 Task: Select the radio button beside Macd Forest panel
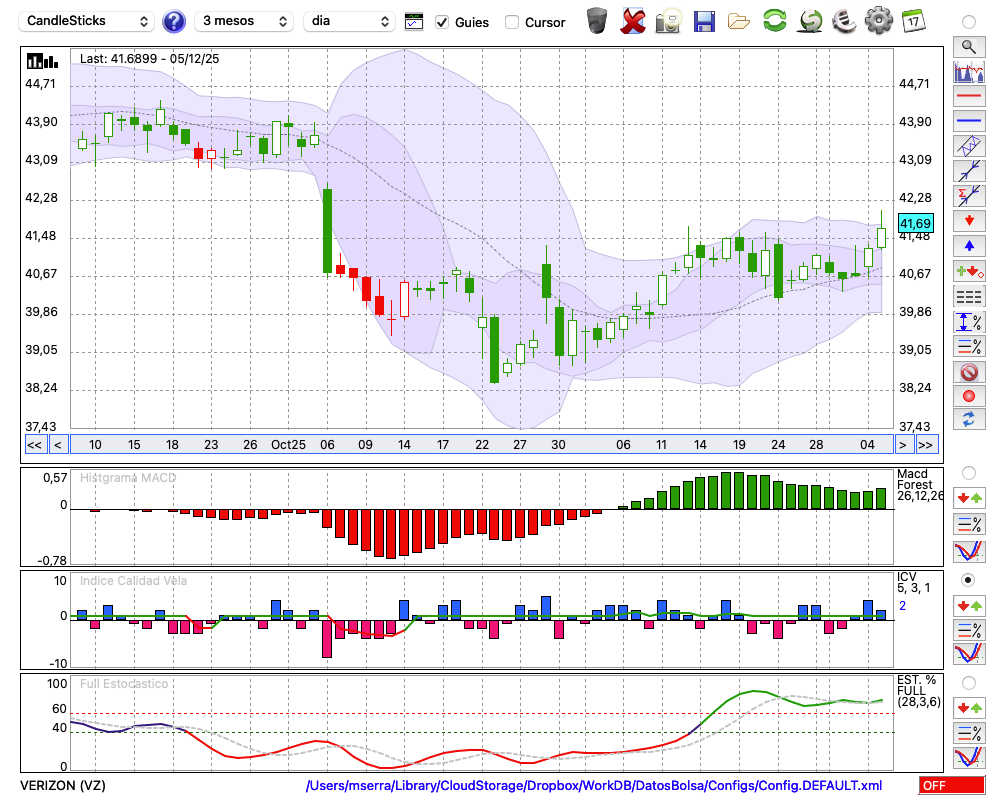(968, 472)
